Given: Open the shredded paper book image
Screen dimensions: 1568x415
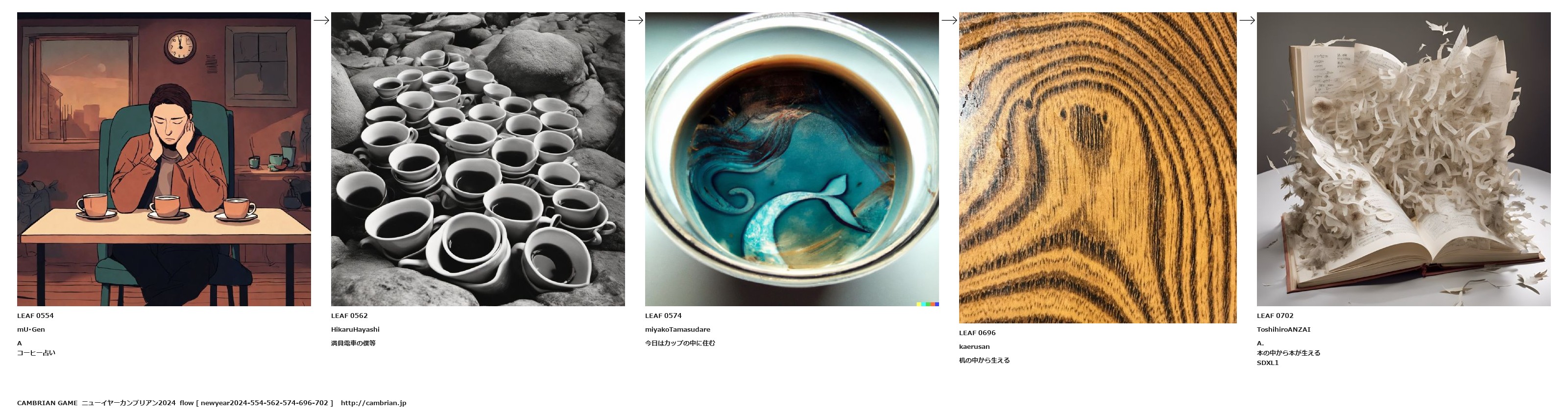Looking at the screenshot, I should [x=1403, y=159].
